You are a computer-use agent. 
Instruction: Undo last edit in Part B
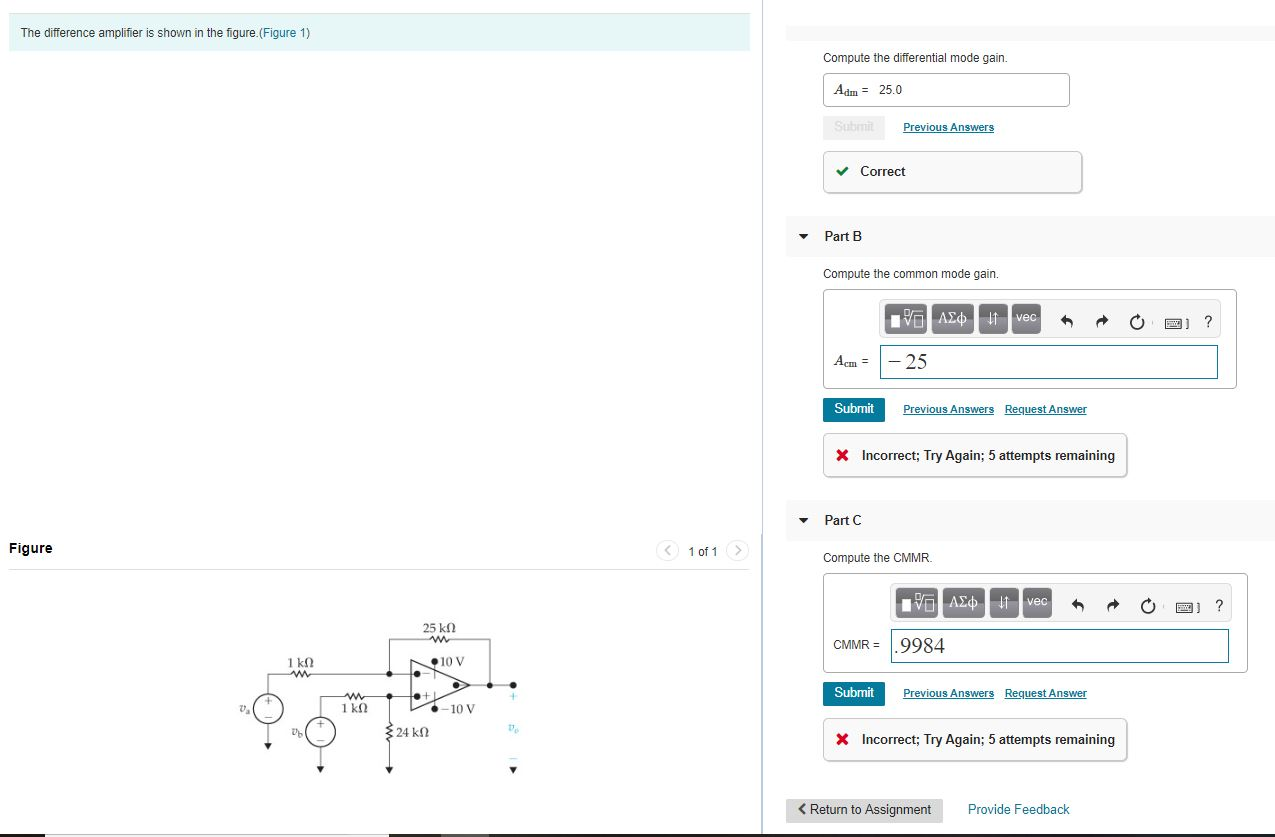pyautogui.click(x=1066, y=322)
